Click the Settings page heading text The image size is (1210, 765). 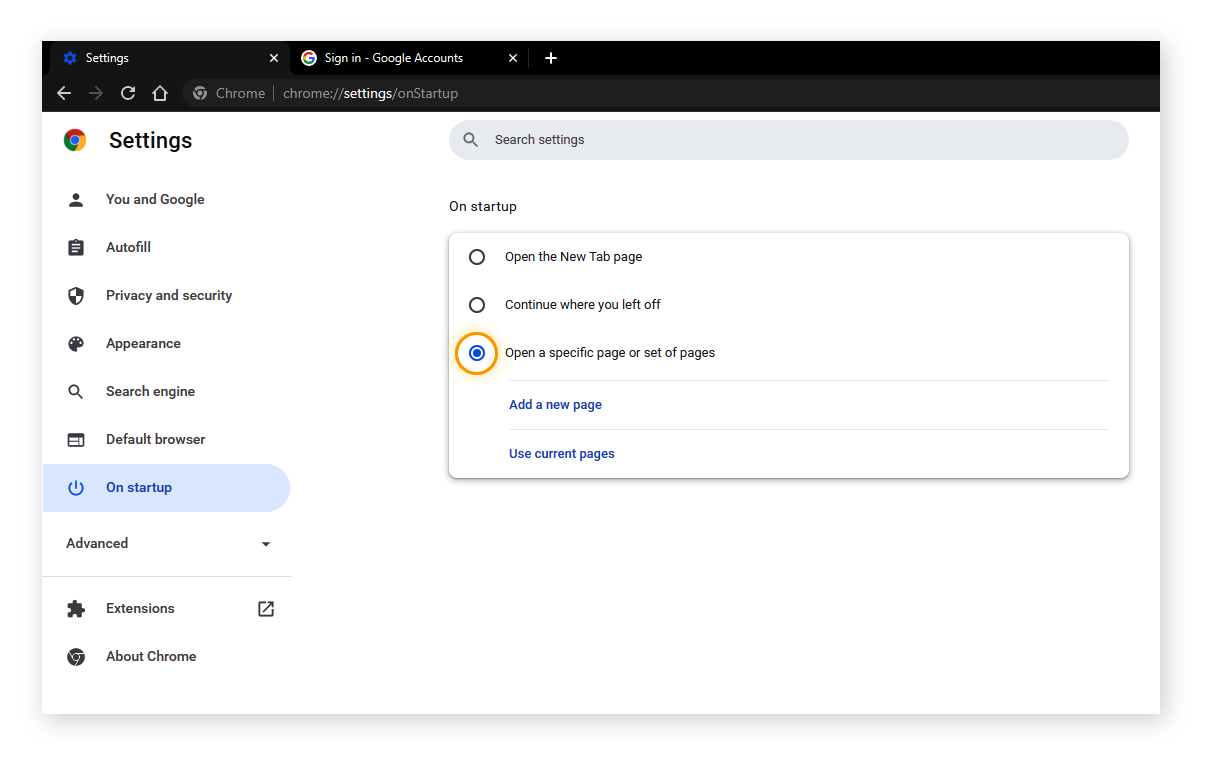pyautogui.click(x=150, y=140)
